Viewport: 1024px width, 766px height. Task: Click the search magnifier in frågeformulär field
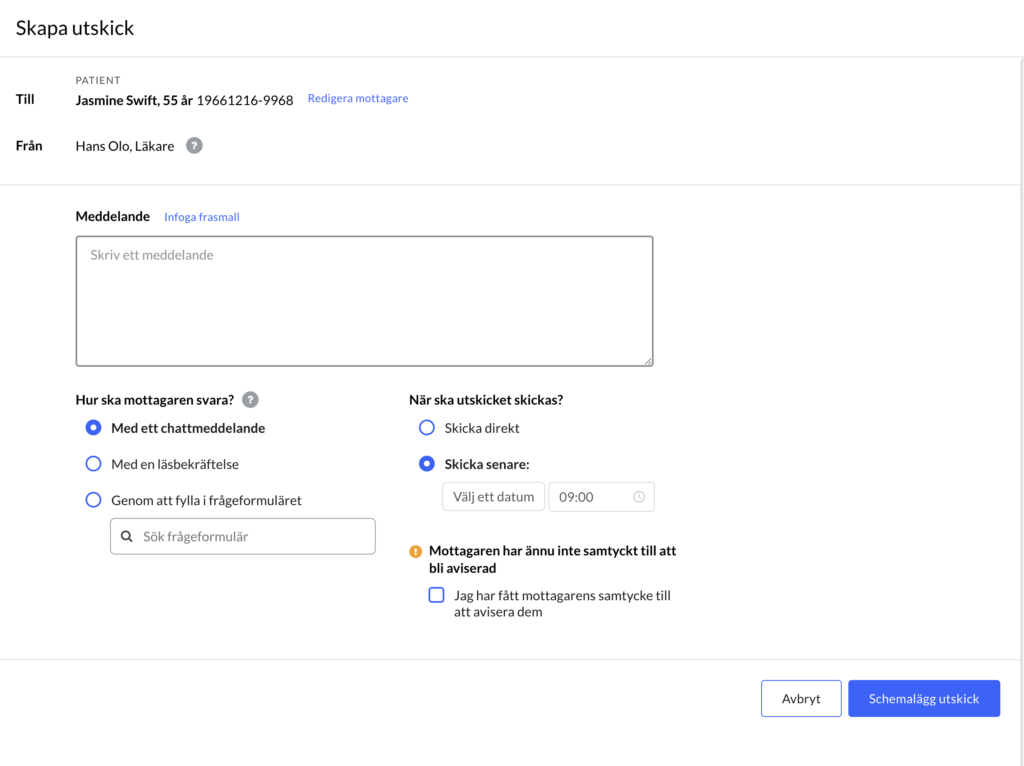coord(127,536)
